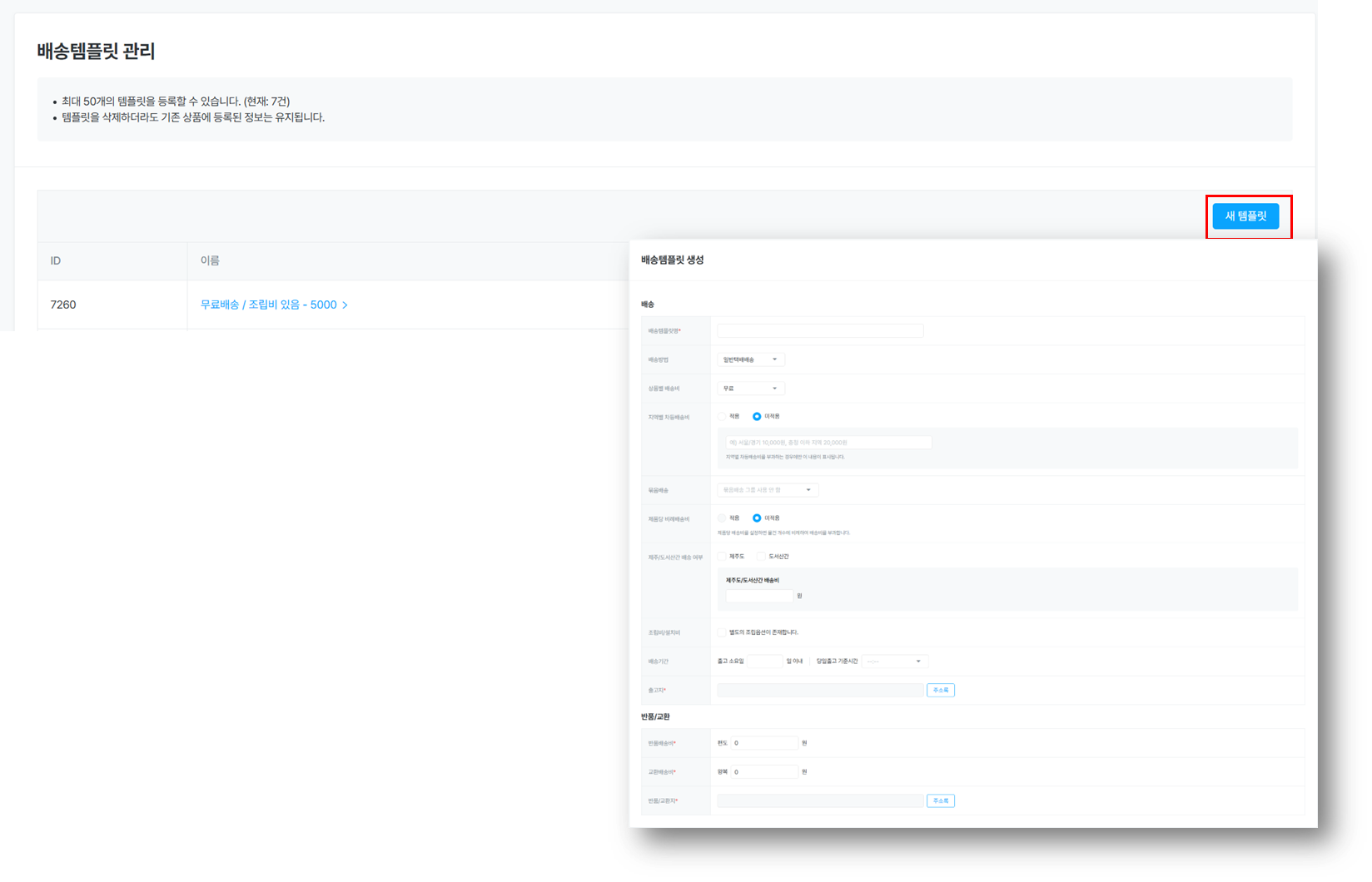
Task: Click the 반품배송비 편도 amount field
Action: tap(764, 743)
